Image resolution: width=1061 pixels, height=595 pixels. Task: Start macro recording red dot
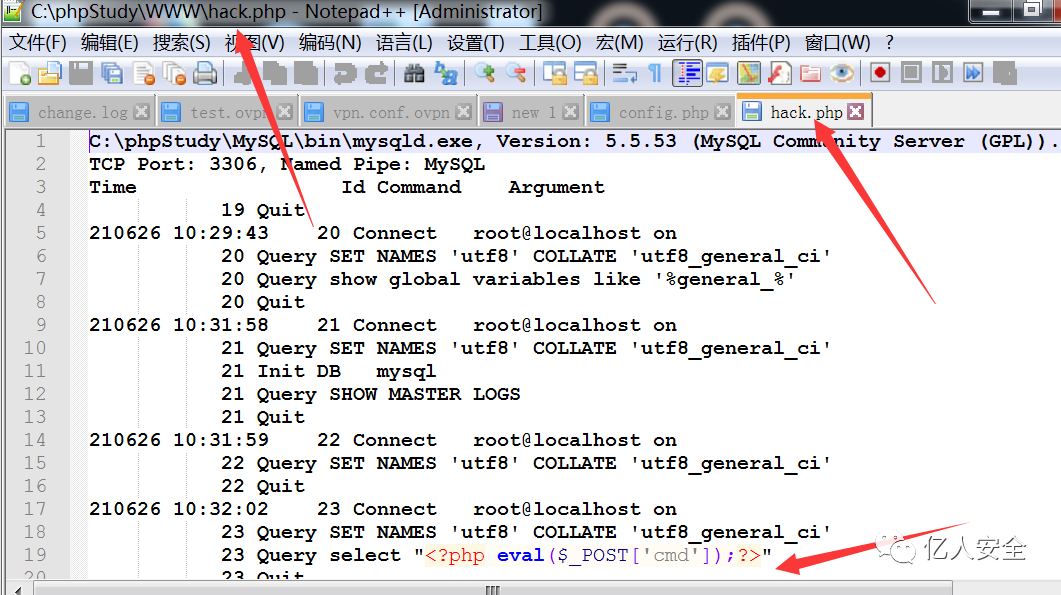tap(880, 73)
